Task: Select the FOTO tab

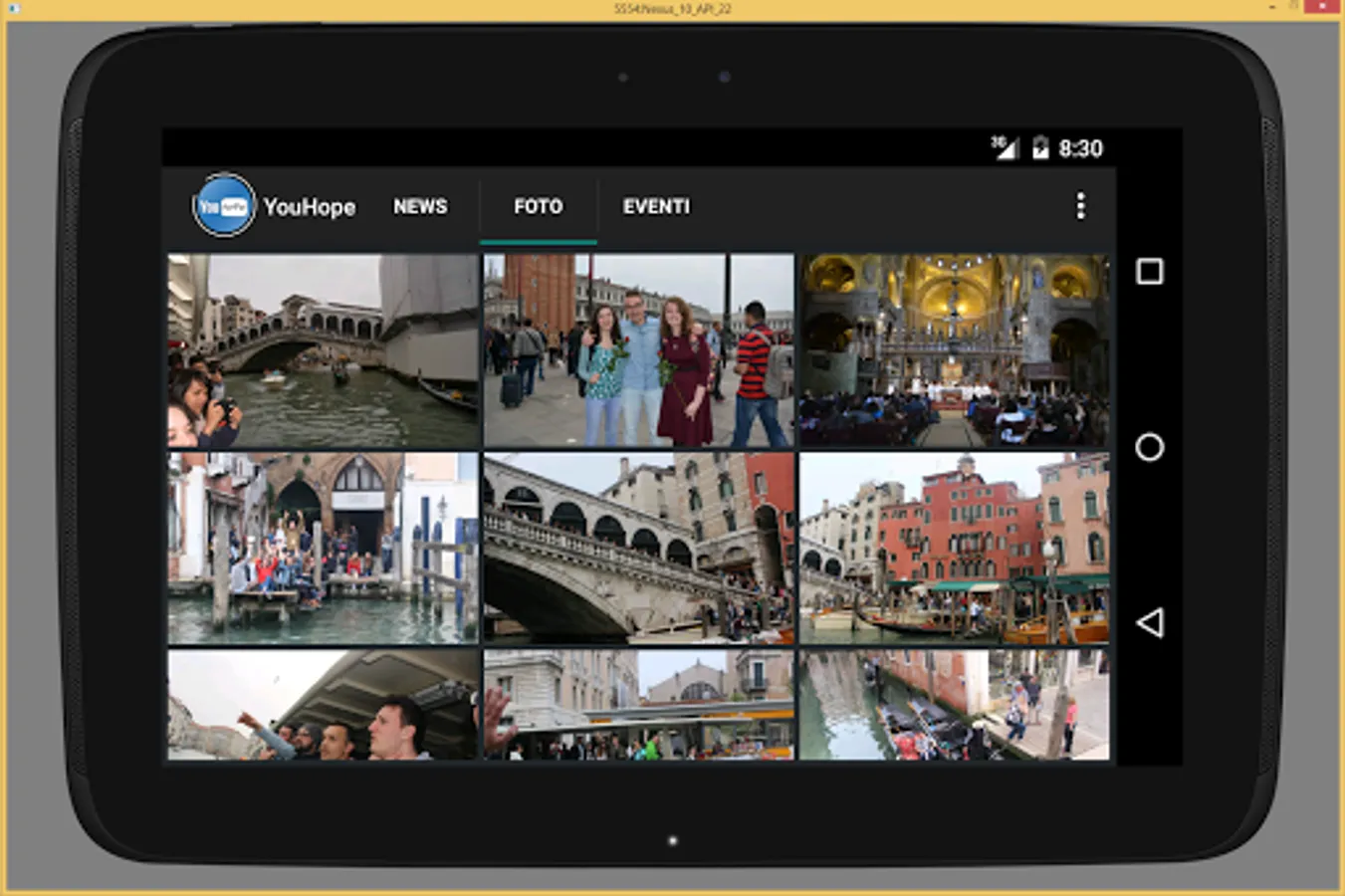Action: click(539, 206)
